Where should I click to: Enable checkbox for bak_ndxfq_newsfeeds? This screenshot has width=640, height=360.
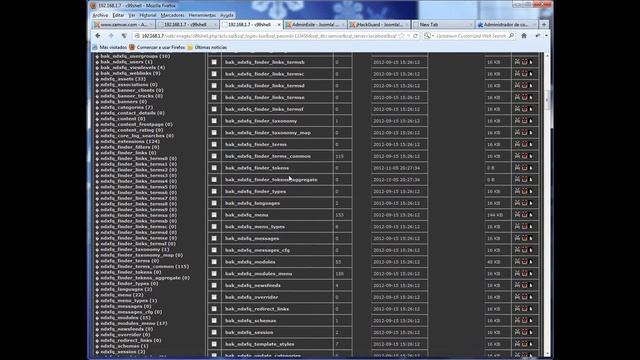click(x=214, y=285)
